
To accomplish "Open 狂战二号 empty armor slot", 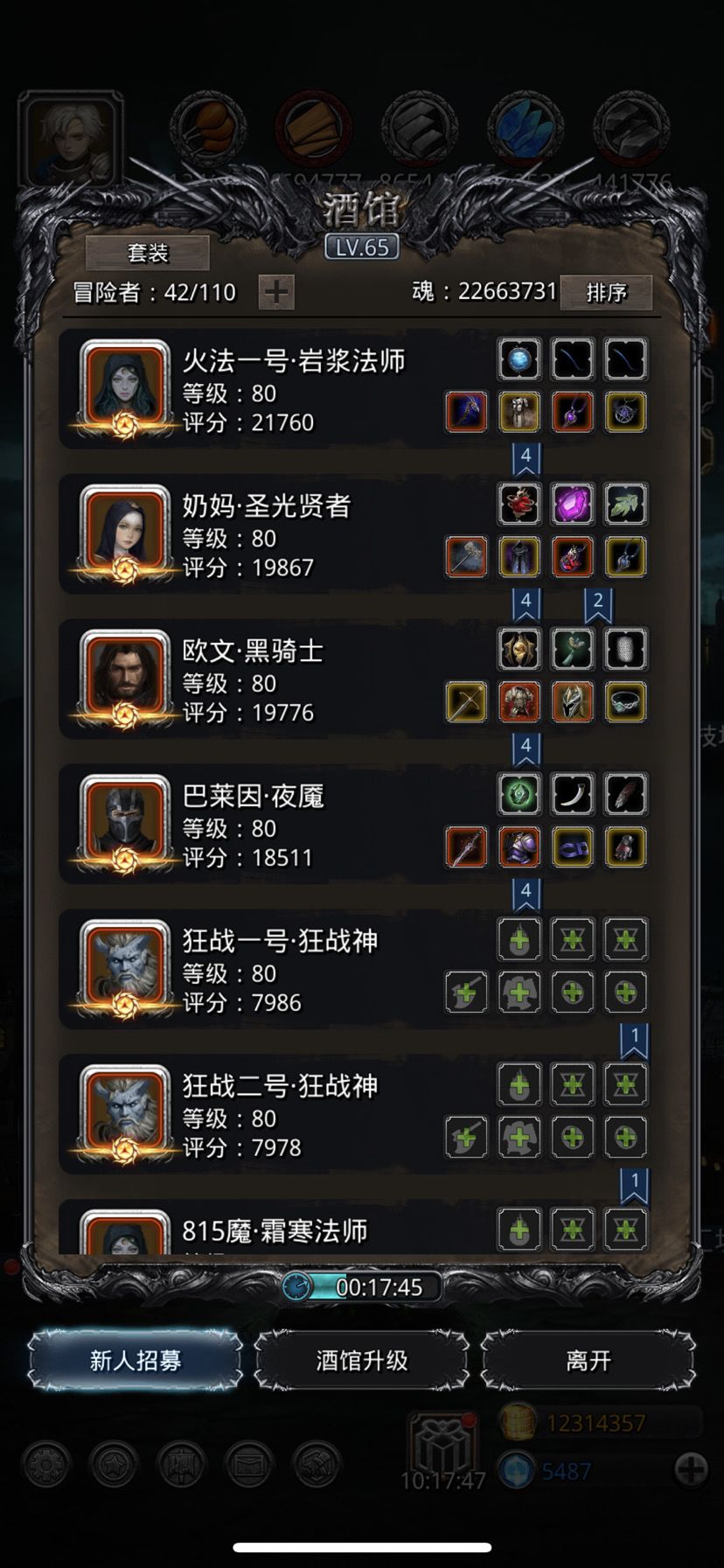I will click(x=519, y=1138).
